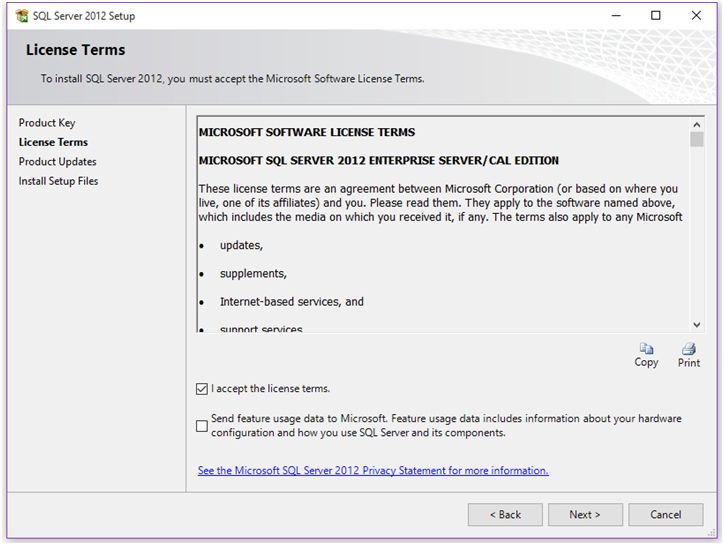Image resolution: width=724 pixels, height=545 pixels.
Task: Cancel the SQL Server setup
Action: pos(665,515)
